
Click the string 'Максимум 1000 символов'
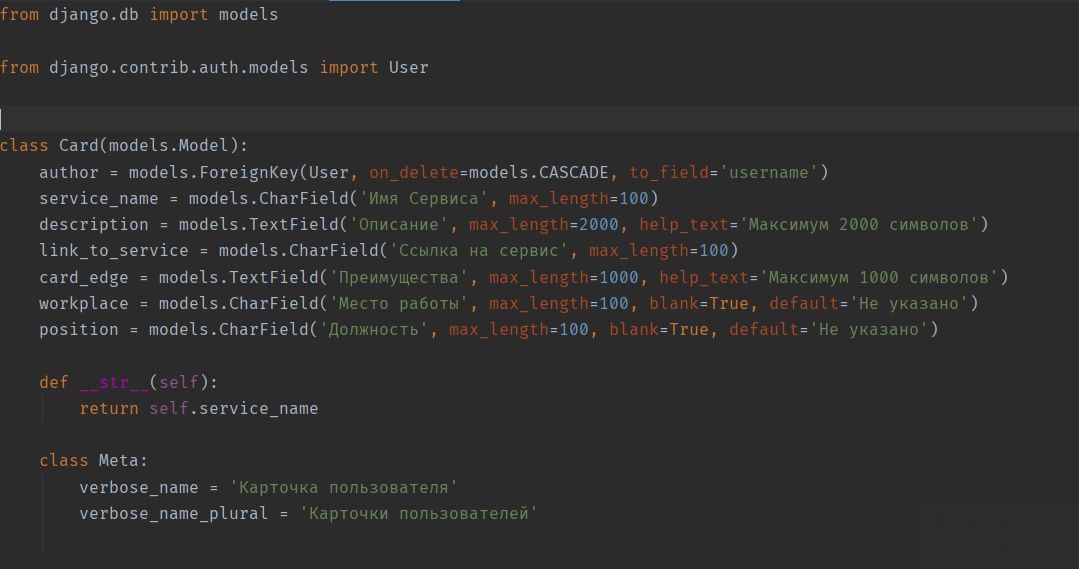(879, 278)
